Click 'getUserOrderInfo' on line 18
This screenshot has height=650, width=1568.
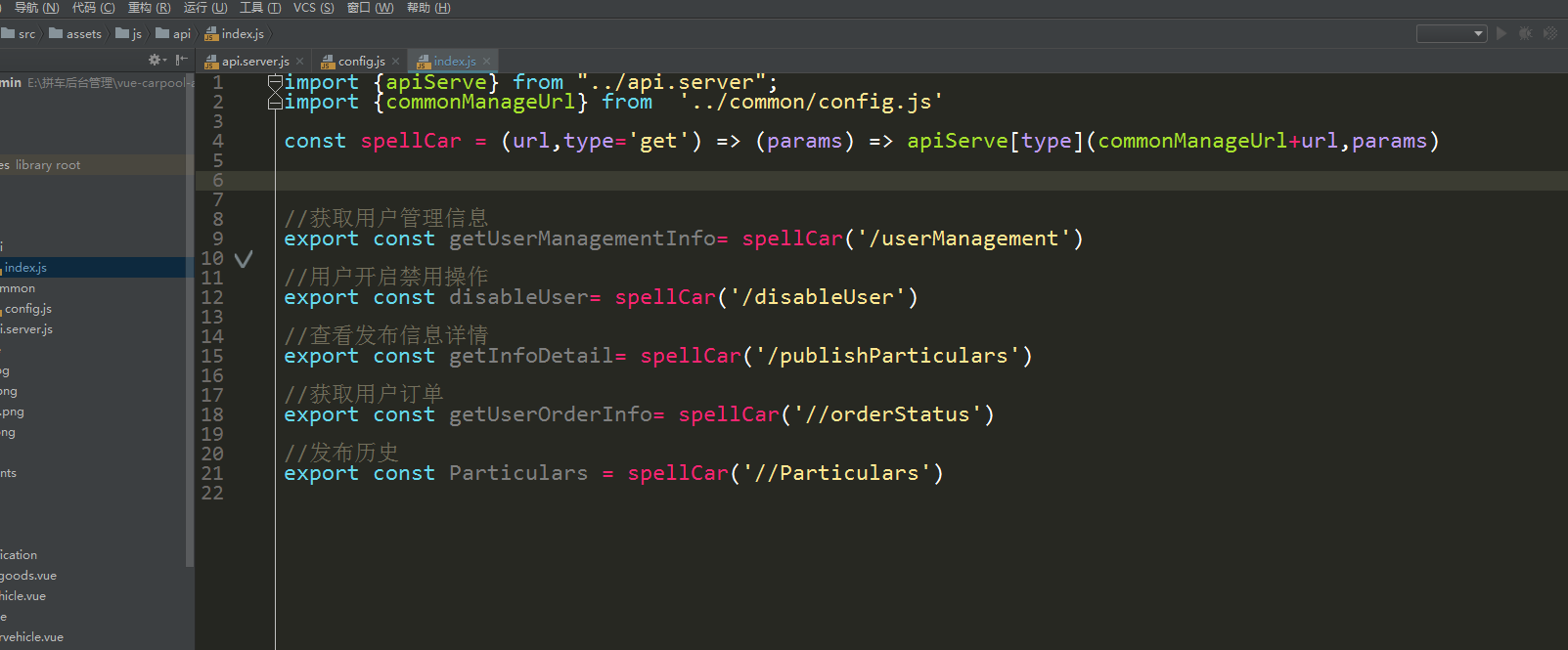tap(551, 414)
